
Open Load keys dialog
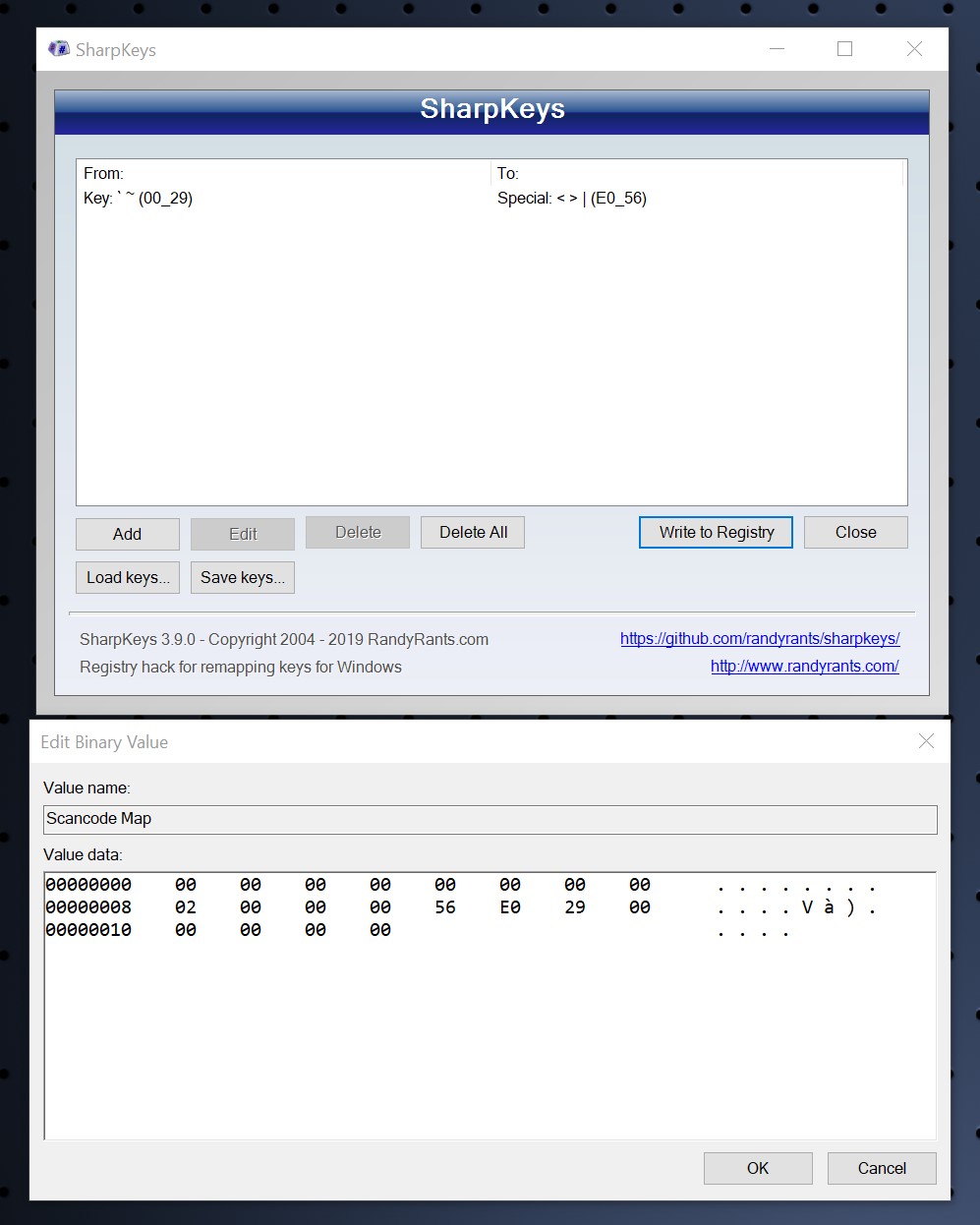click(127, 577)
